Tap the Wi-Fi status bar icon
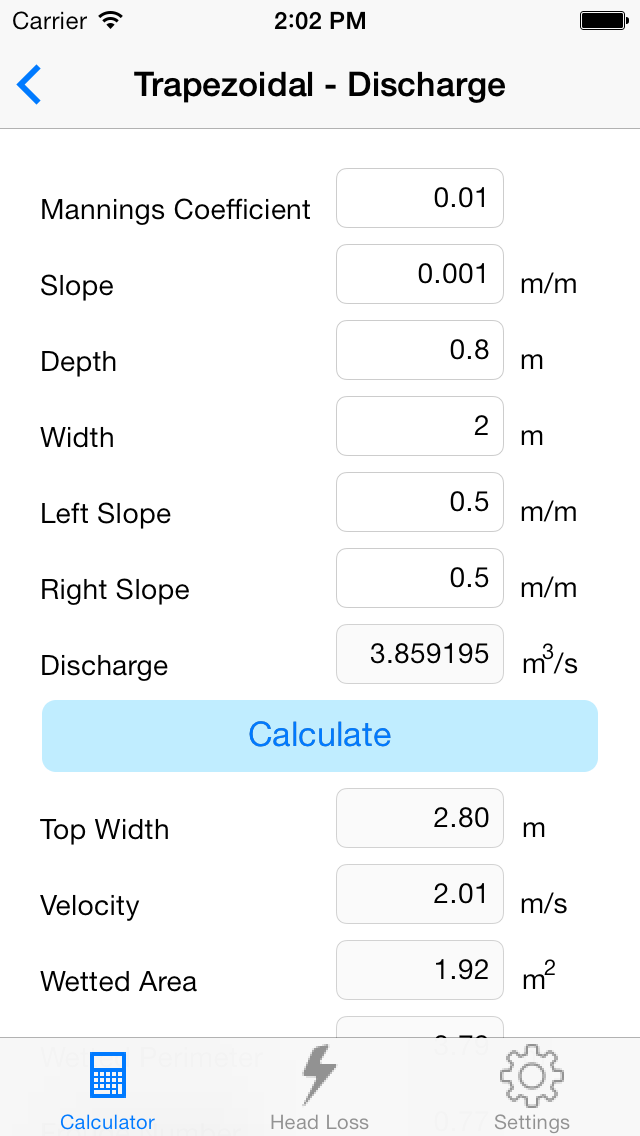 tap(111, 20)
